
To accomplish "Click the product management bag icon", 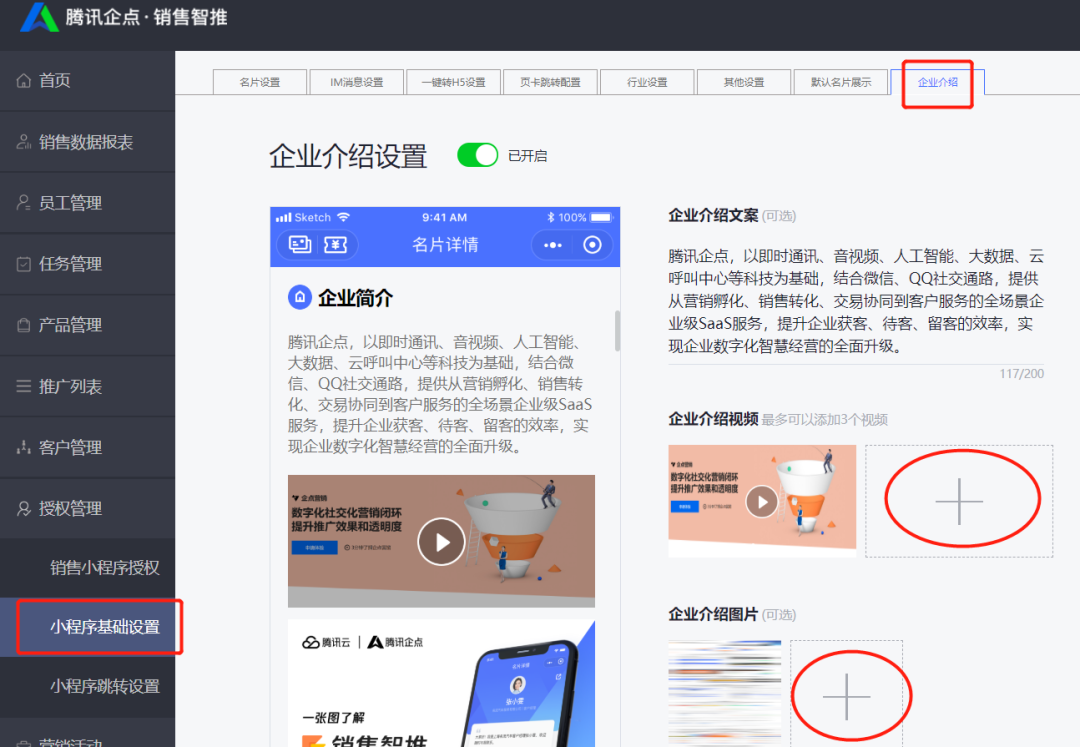I will tap(23, 325).
